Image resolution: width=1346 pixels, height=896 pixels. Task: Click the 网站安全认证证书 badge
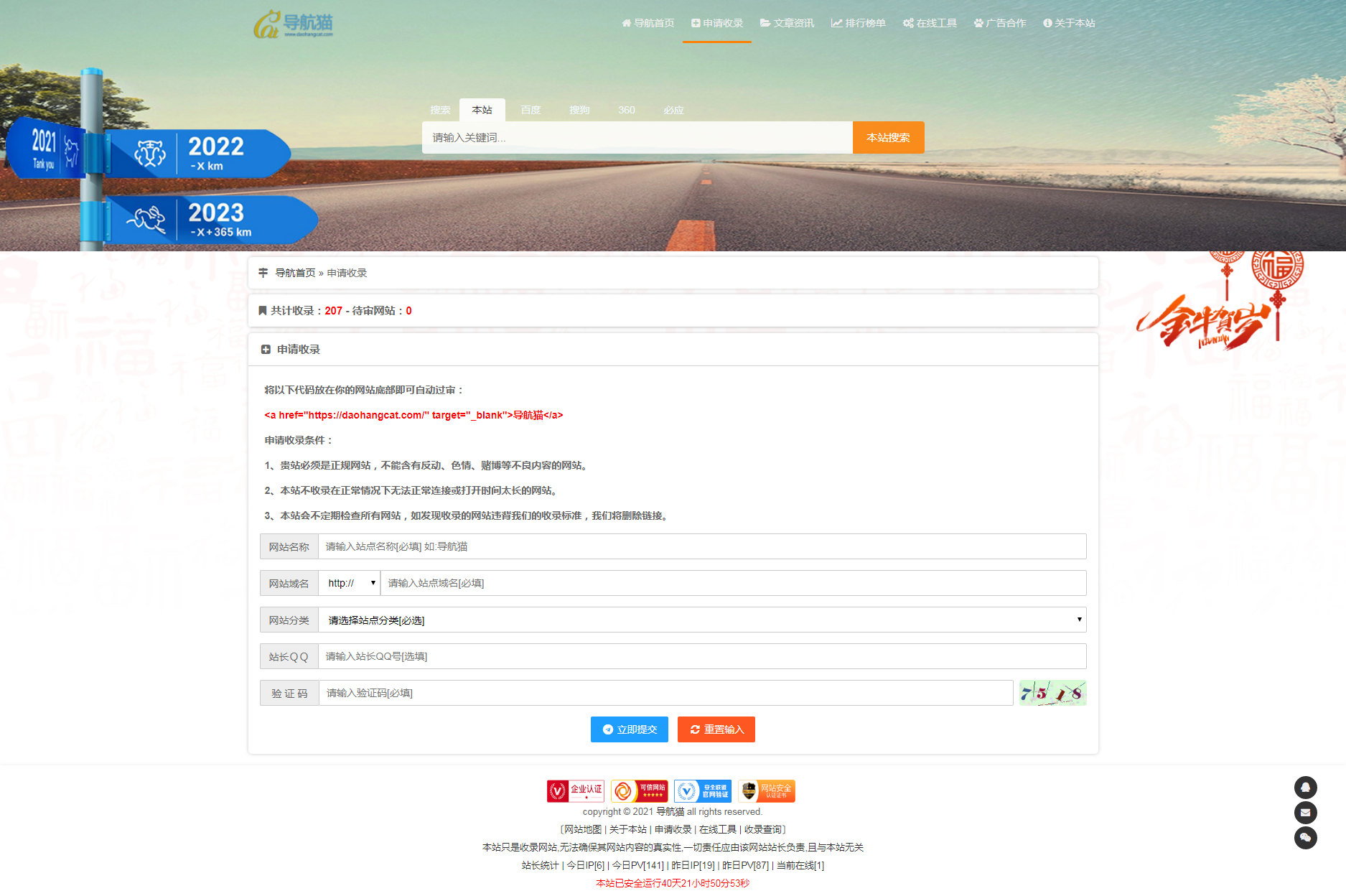(x=767, y=790)
